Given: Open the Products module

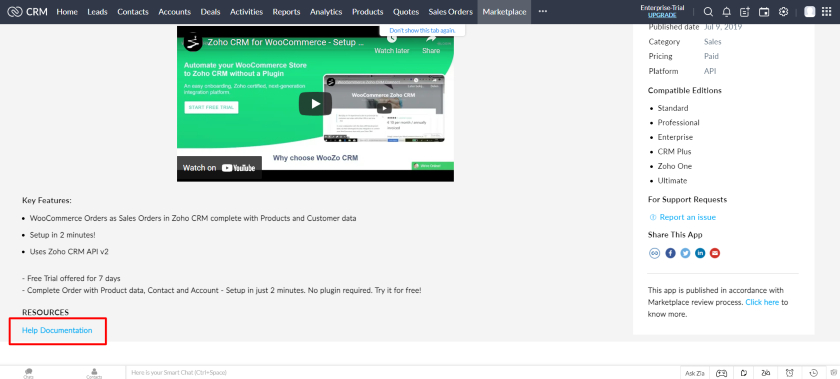Looking at the screenshot, I should (368, 12).
